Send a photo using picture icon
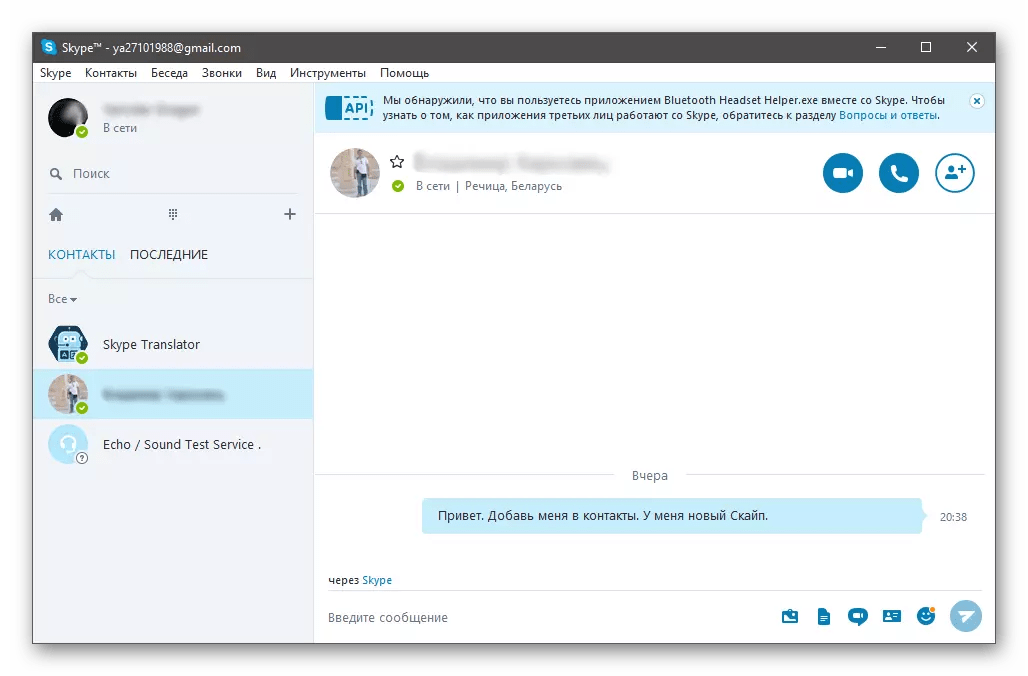This screenshot has width=1028, height=676. pyautogui.click(x=790, y=616)
